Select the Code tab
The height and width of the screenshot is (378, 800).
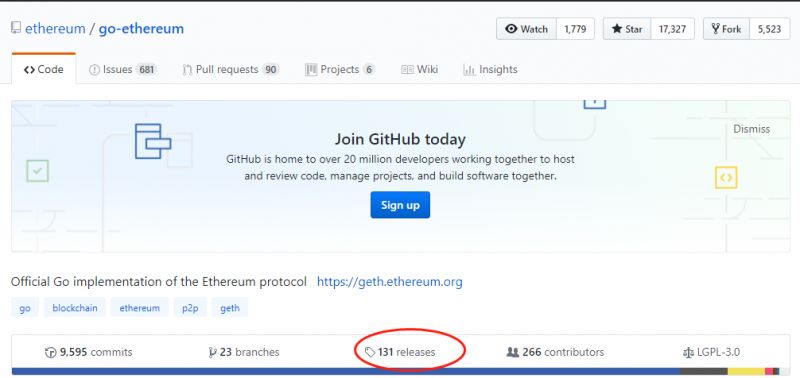[44, 69]
